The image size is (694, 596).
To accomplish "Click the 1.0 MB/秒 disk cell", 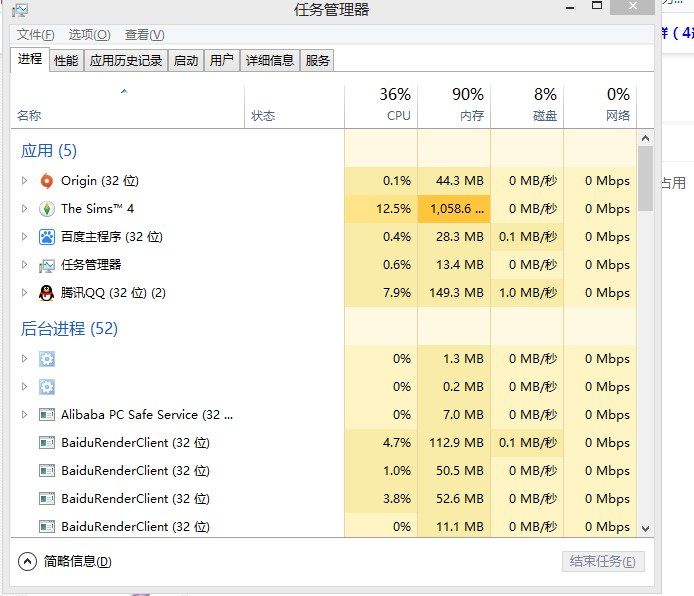I will point(527,293).
